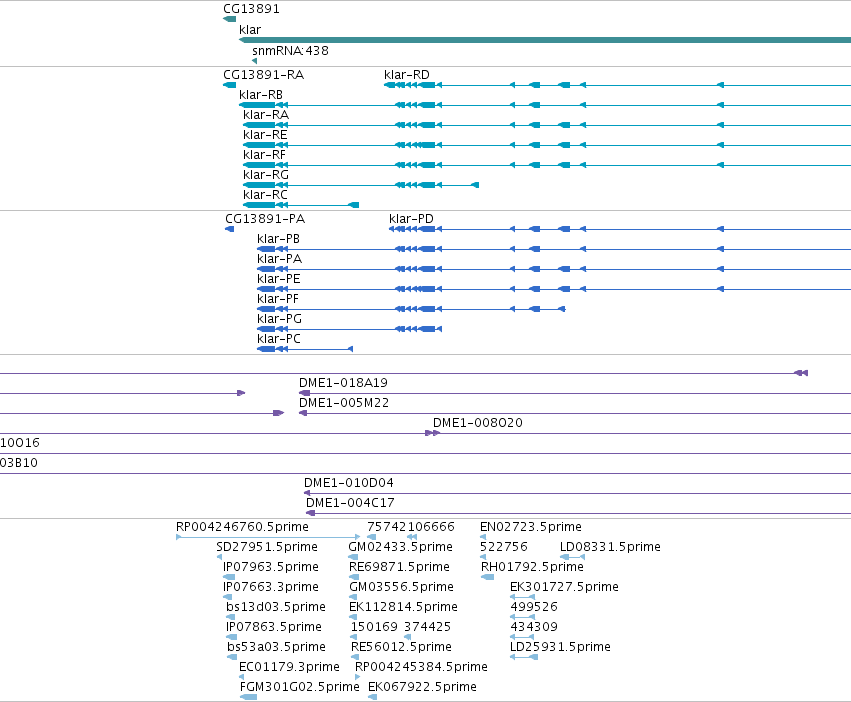This screenshot has width=851, height=702.
Task: Open the RE69871.5prime EST label
Action: 399,568
